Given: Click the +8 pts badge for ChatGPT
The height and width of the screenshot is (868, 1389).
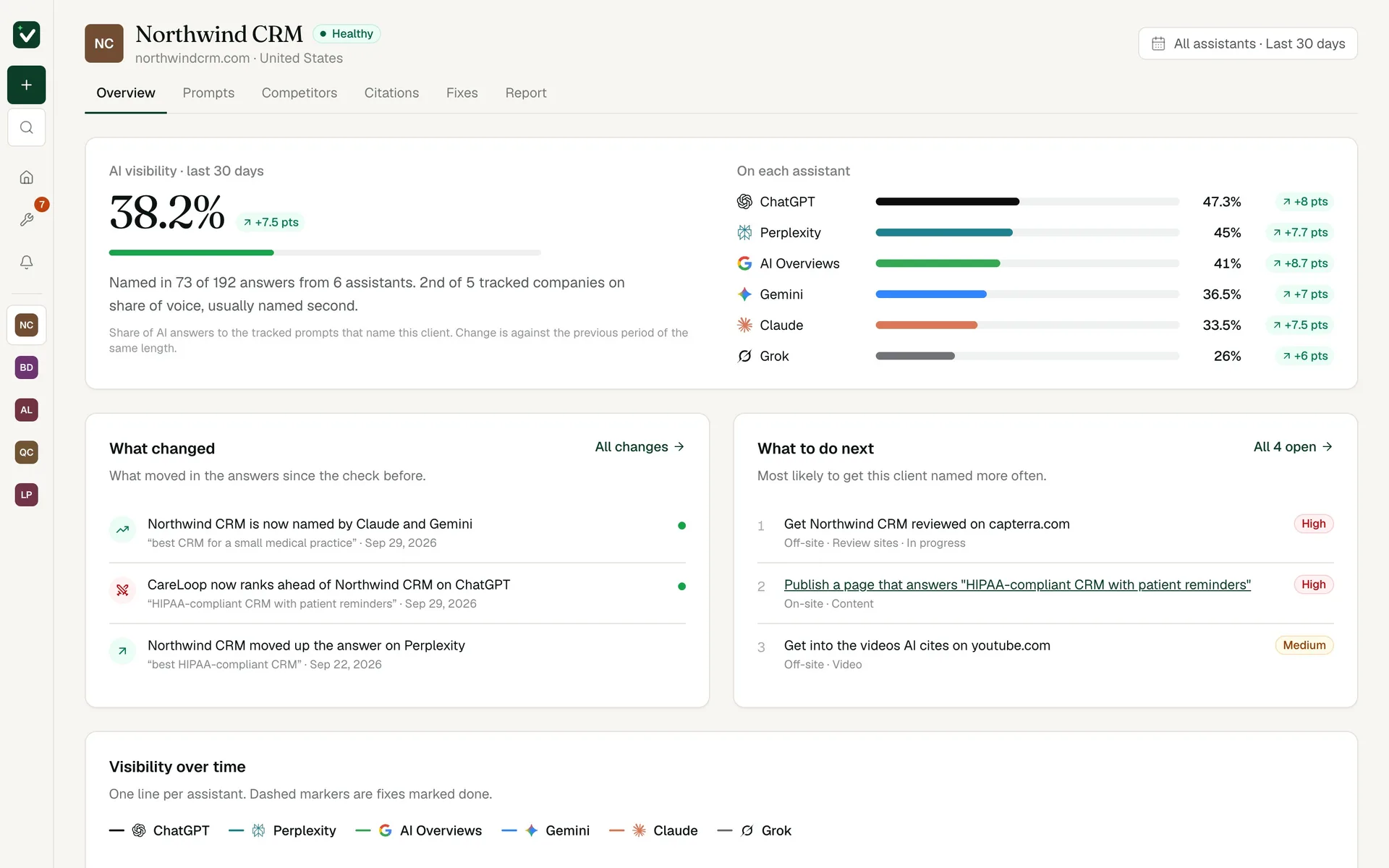Looking at the screenshot, I should [1305, 202].
